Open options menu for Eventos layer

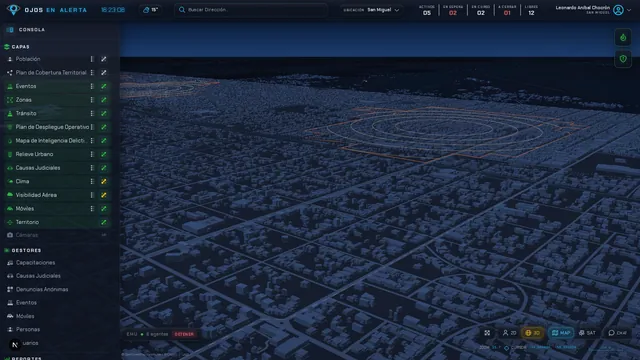(92, 87)
